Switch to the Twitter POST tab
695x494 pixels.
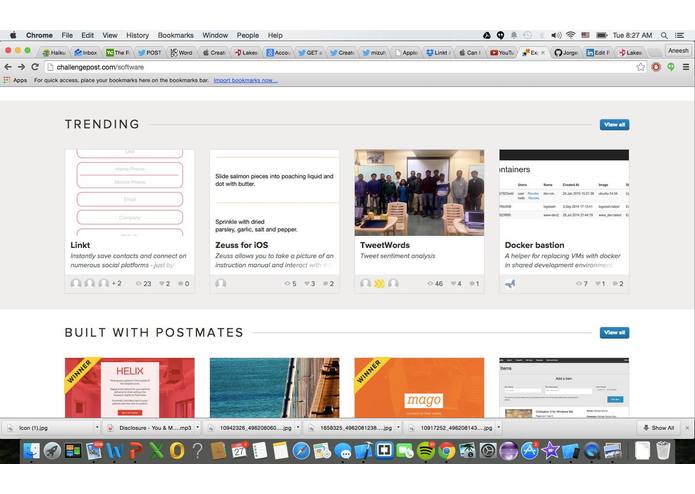pyautogui.click(x=149, y=52)
